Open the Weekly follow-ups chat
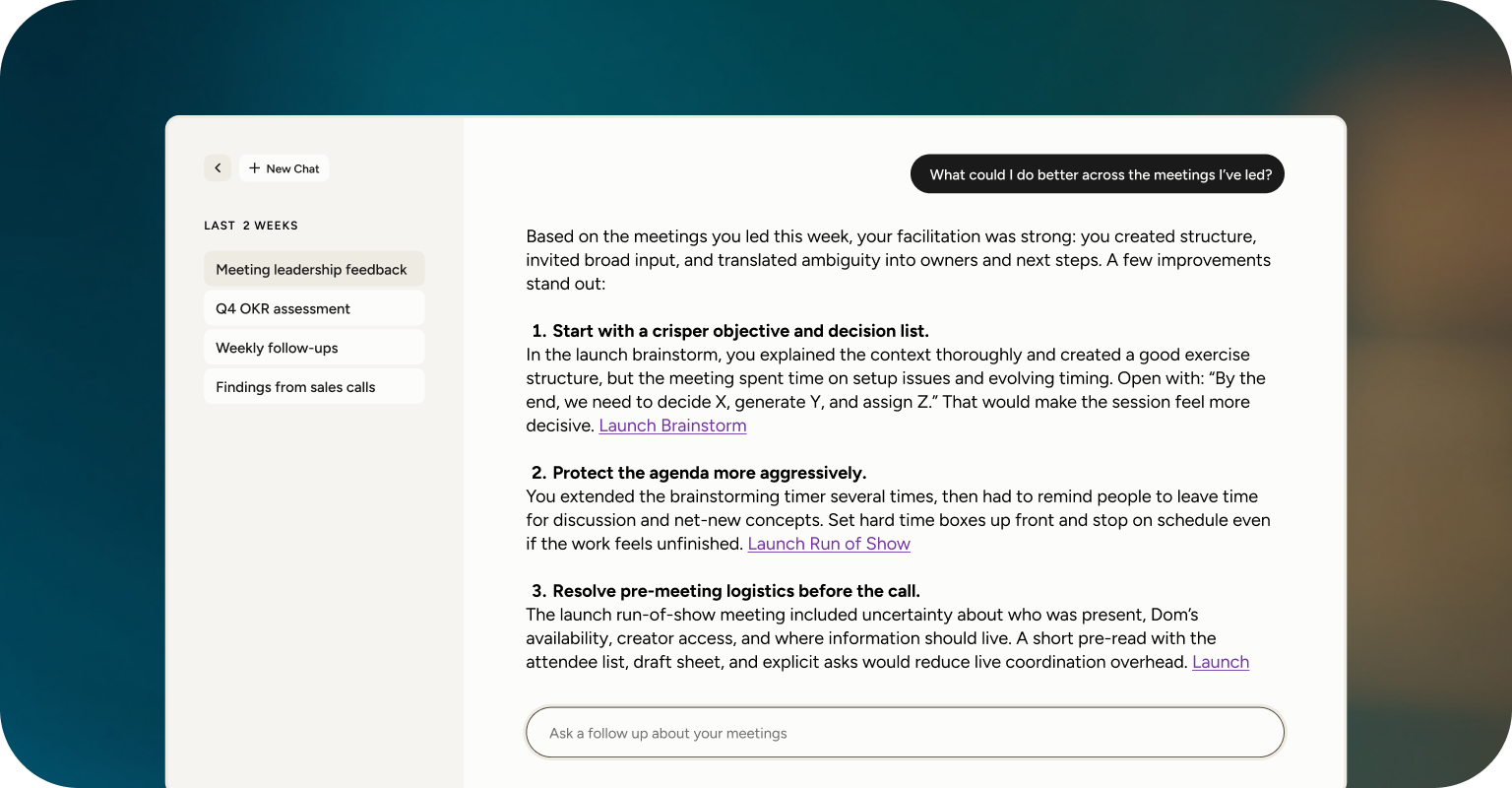 [x=314, y=348]
